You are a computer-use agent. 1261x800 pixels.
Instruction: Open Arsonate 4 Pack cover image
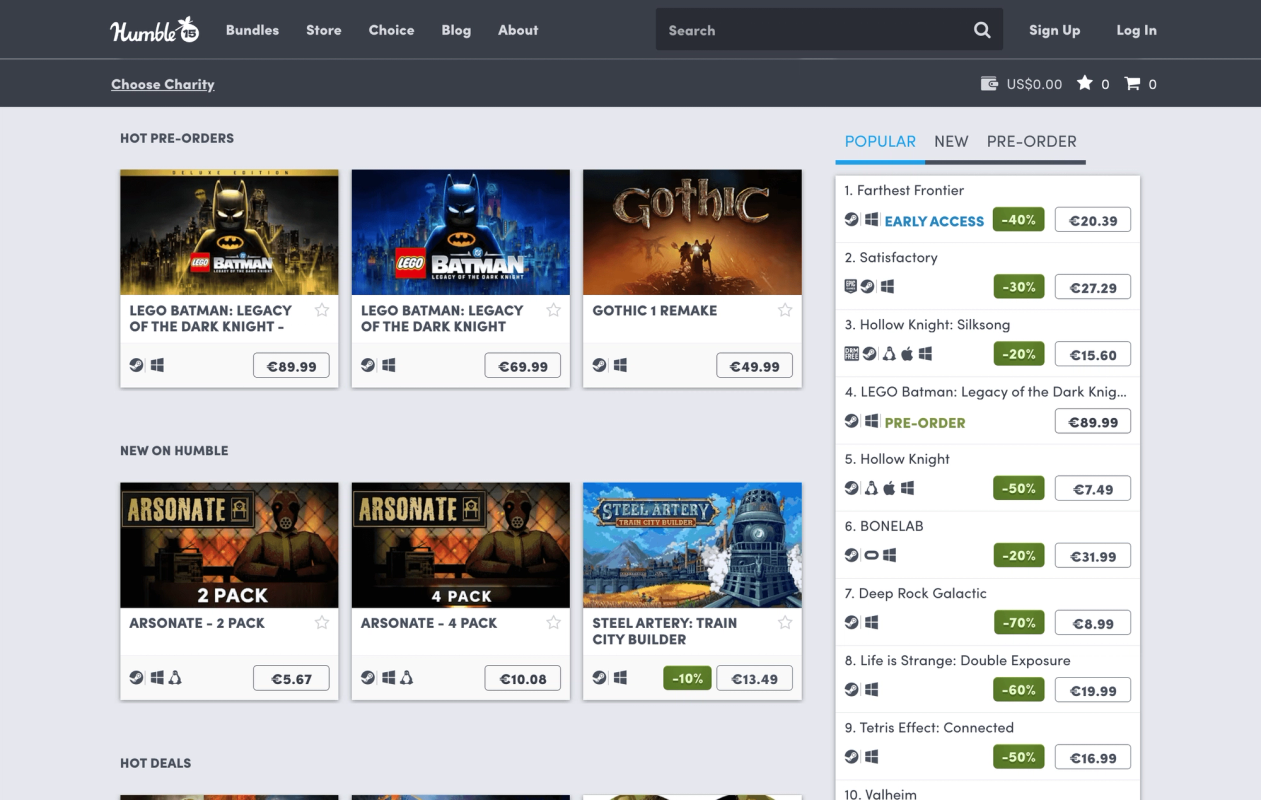pyautogui.click(x=461, y=545)
